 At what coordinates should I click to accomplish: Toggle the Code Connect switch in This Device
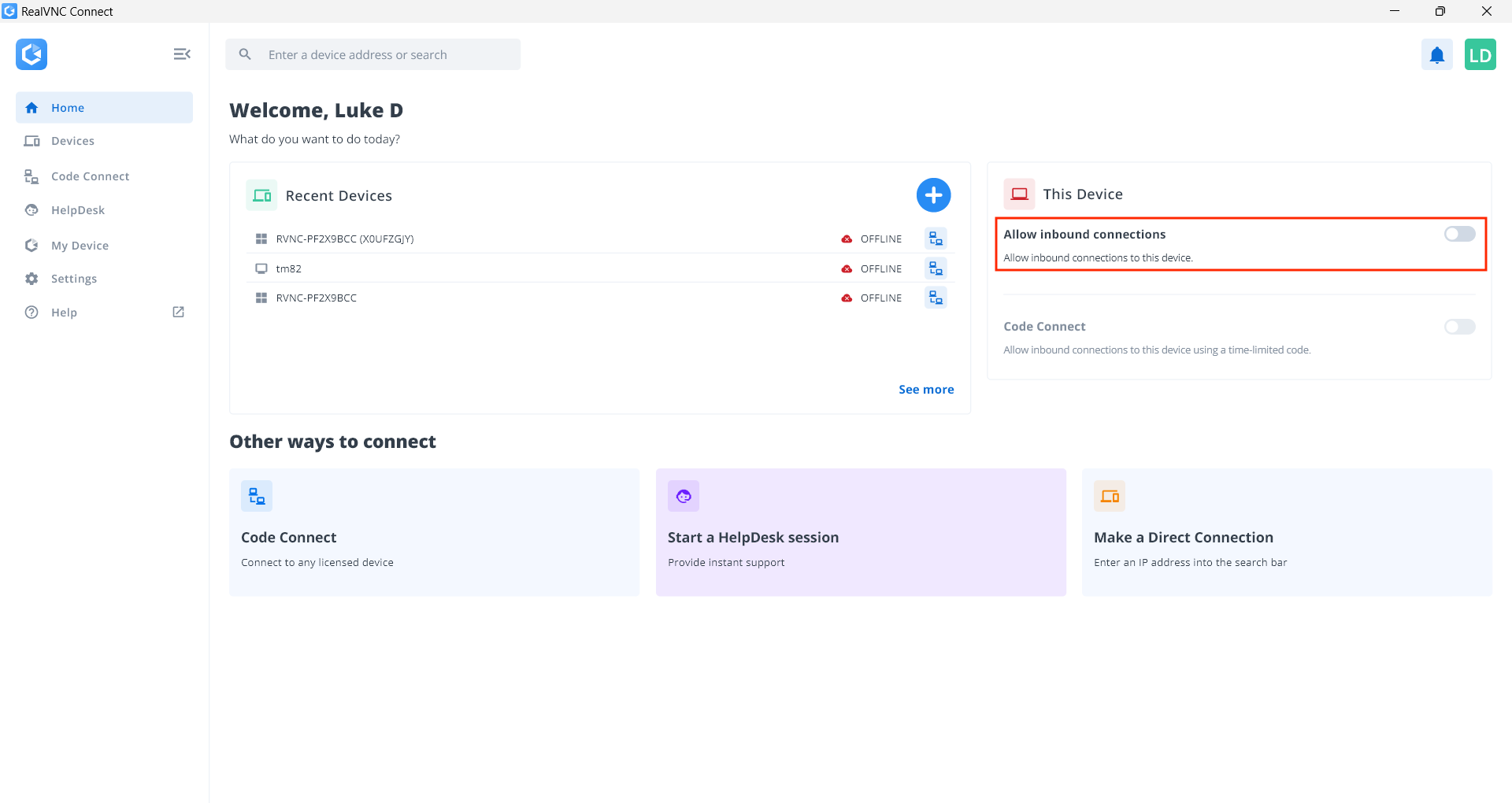coord(1458,327)
